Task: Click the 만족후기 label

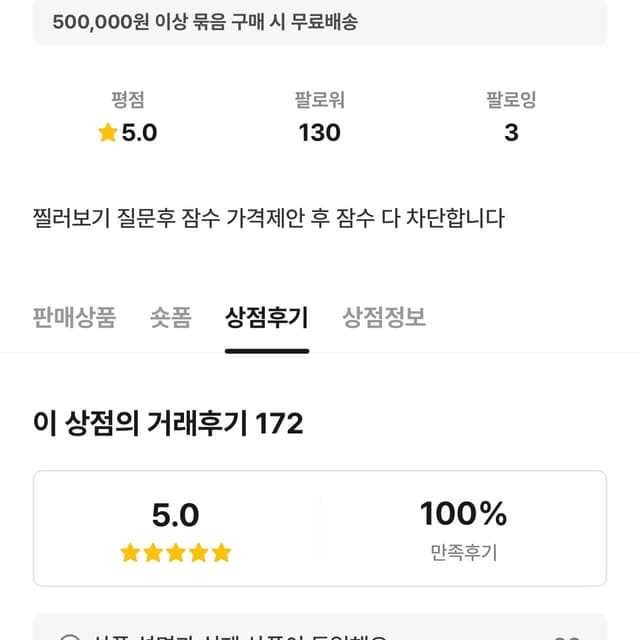Action: click(463, 552)
